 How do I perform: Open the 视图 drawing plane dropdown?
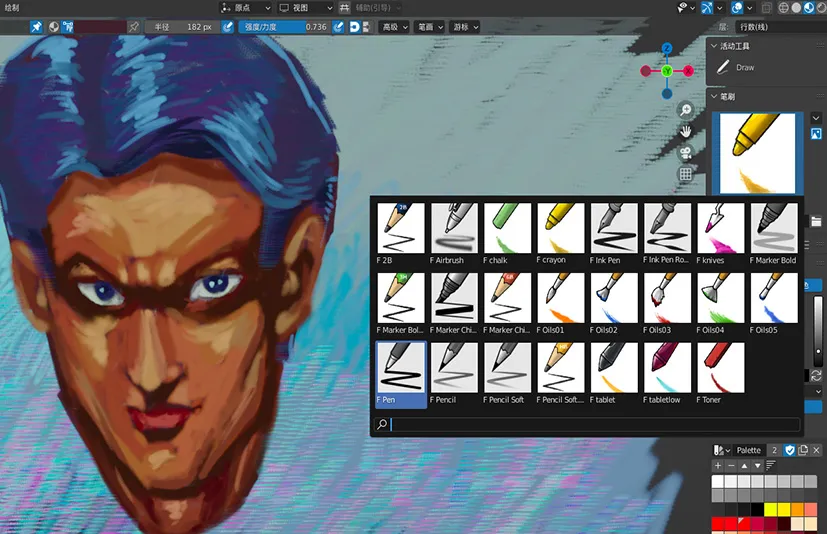(x=306, y=7)
